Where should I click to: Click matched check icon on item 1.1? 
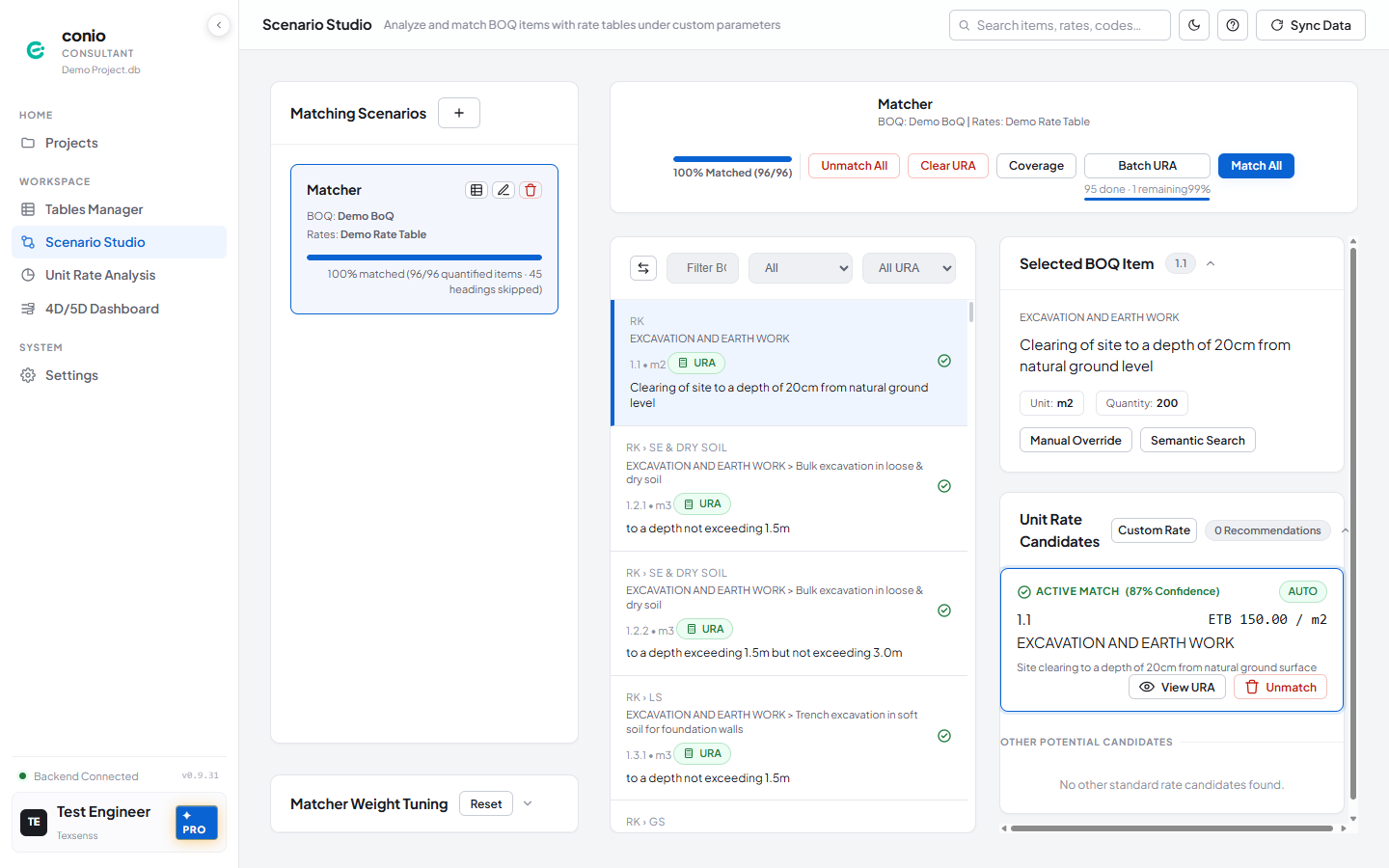point(944,361)
